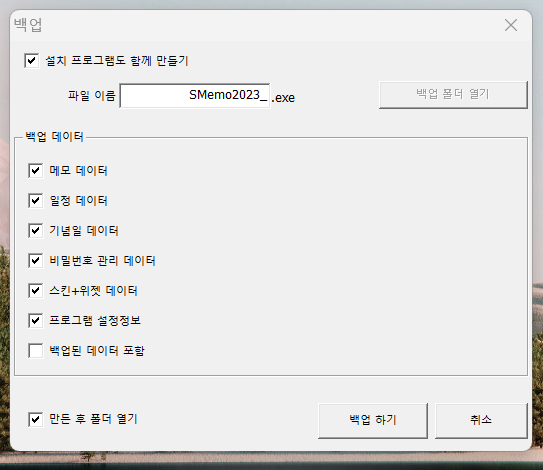
Task: Close the 백업 dialog window
Action: click(x=511, y=25)
